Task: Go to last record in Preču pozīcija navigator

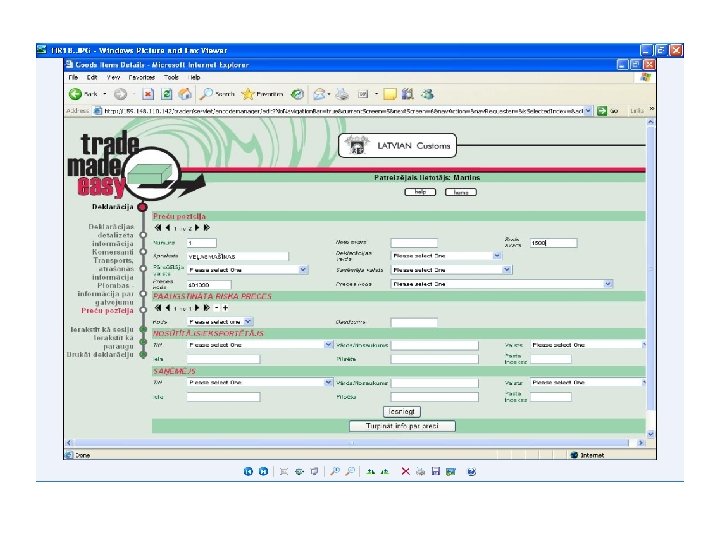Action: pyautogui.click(x=207, y=227)
